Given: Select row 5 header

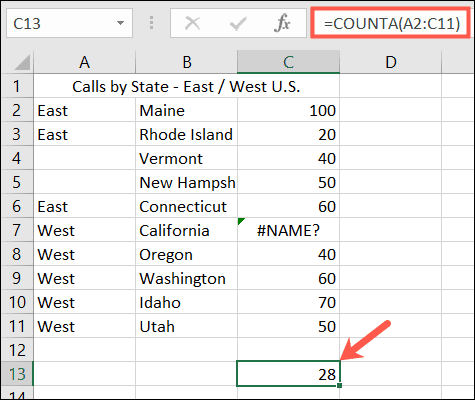Looking at the screenshot, I should coord(17,182).
